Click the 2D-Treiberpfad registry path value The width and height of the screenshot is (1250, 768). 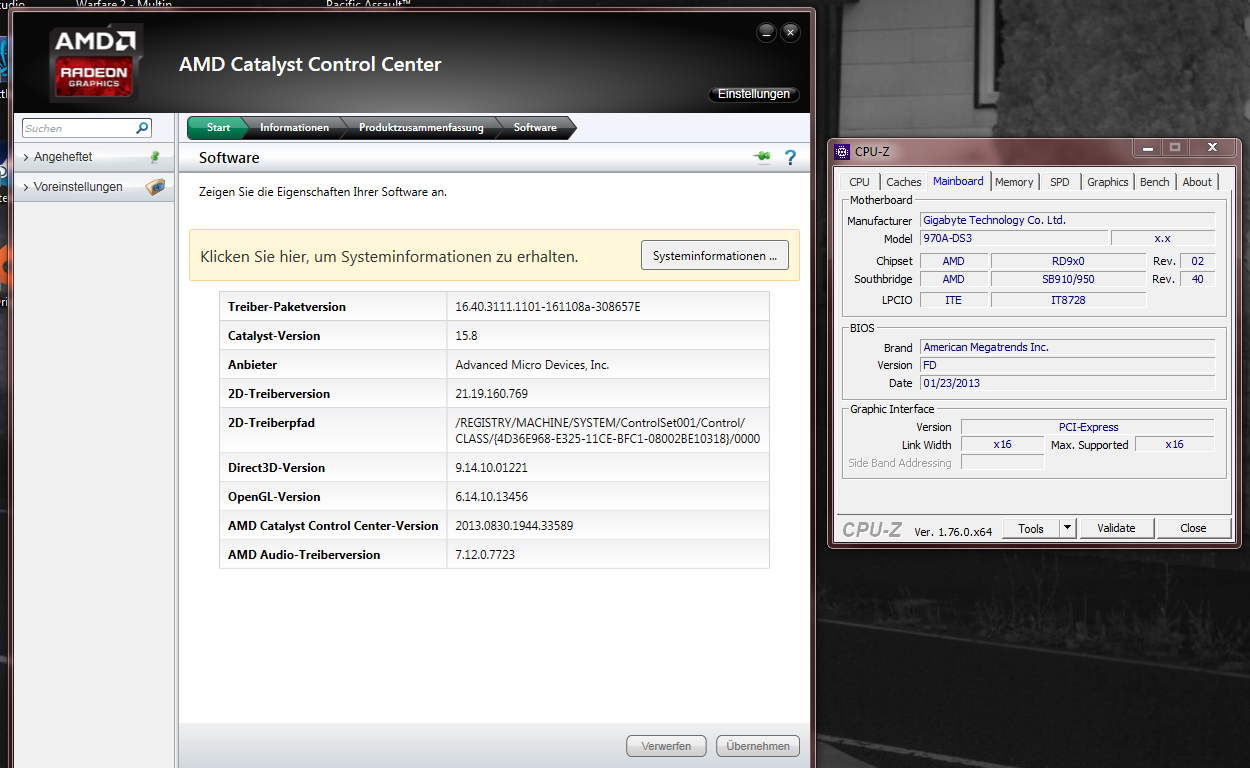coord(608,430)
